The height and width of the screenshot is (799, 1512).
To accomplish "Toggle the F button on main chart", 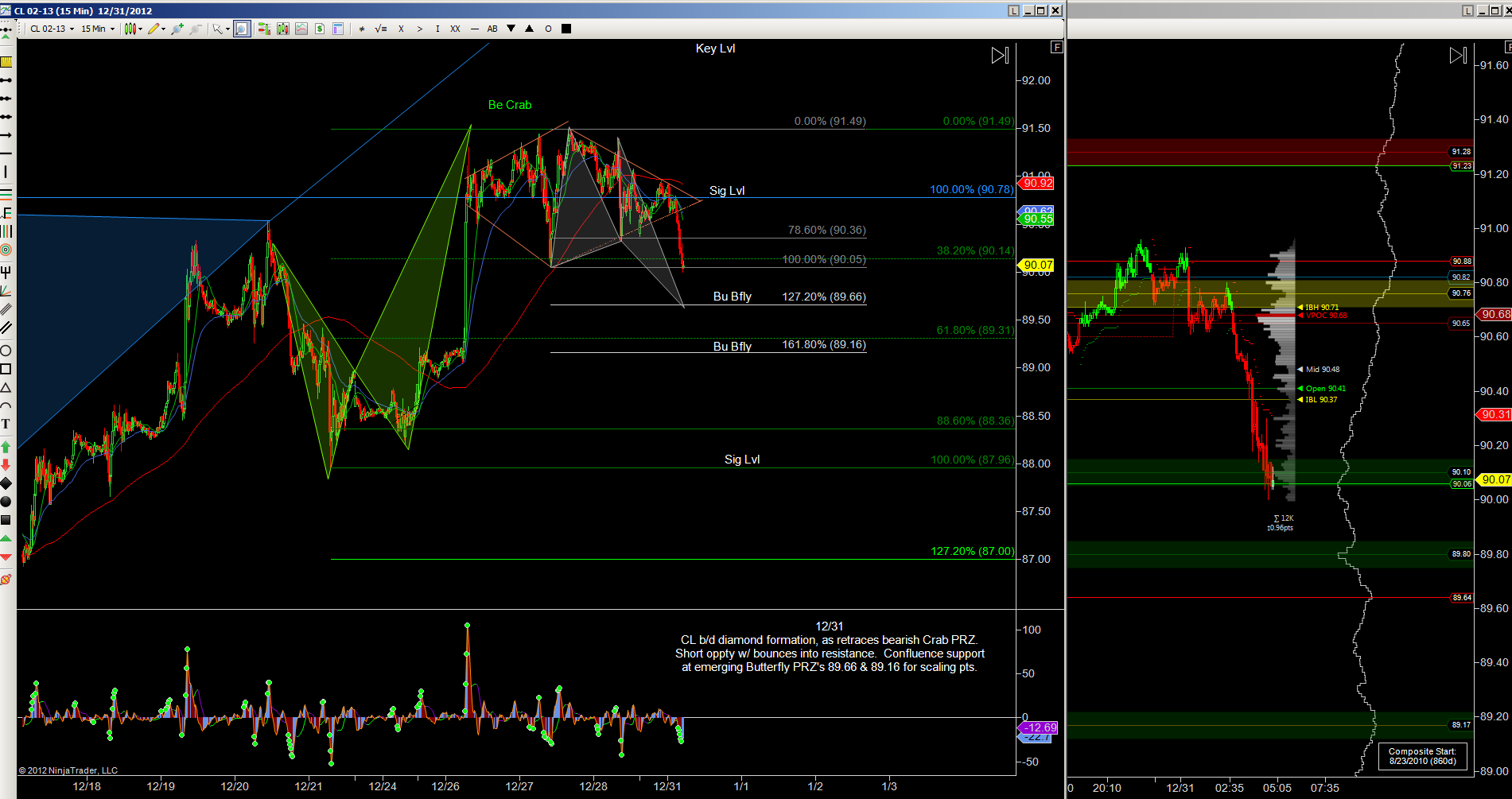I will 1056,48.
